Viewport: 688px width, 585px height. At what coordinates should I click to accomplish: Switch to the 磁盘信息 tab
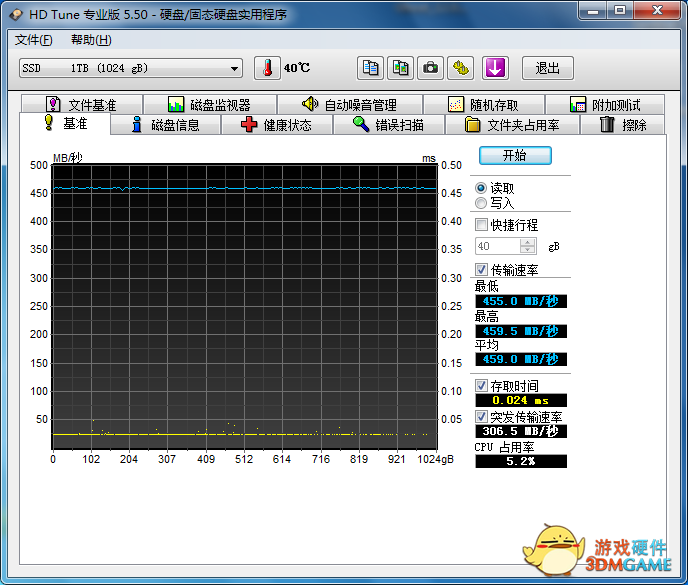coord(165,125)
